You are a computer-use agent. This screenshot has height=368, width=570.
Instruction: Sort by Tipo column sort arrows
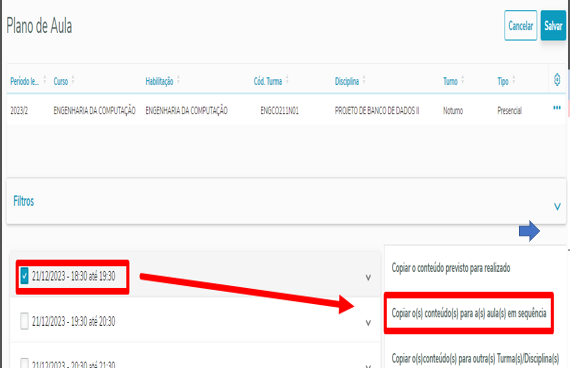514,80
